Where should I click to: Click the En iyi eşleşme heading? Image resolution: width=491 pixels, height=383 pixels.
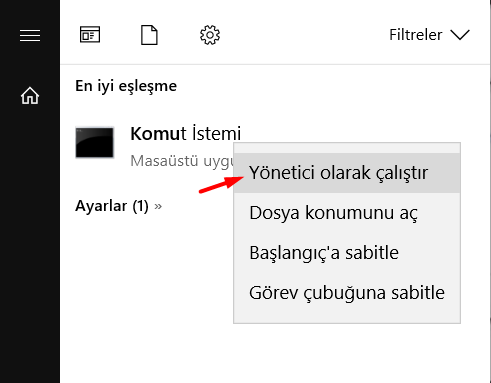(126, 86)
